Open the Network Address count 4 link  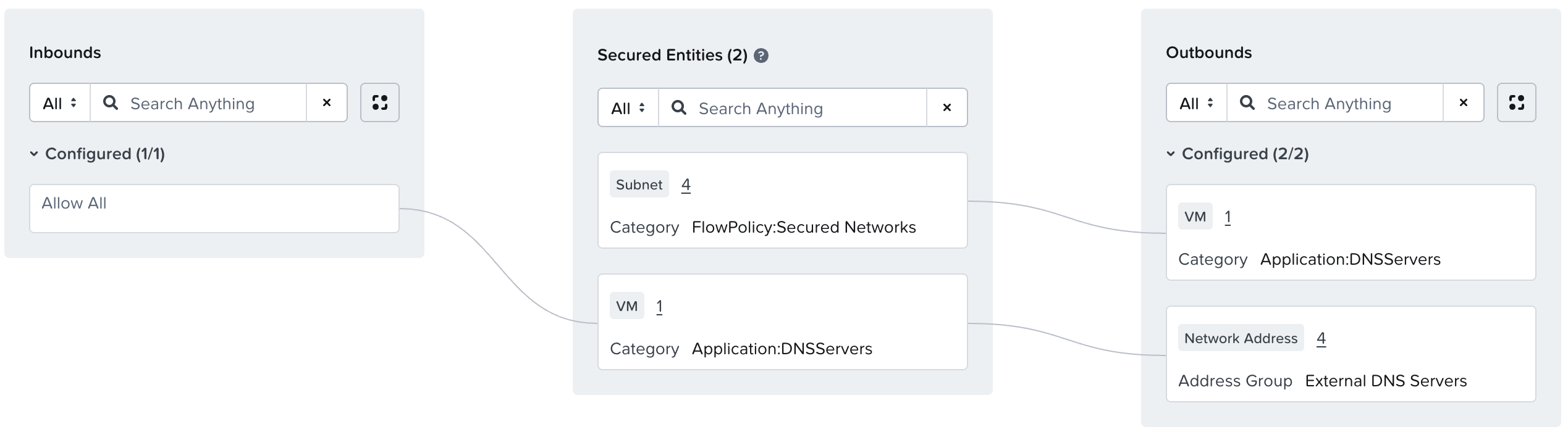click(1321, 338)
